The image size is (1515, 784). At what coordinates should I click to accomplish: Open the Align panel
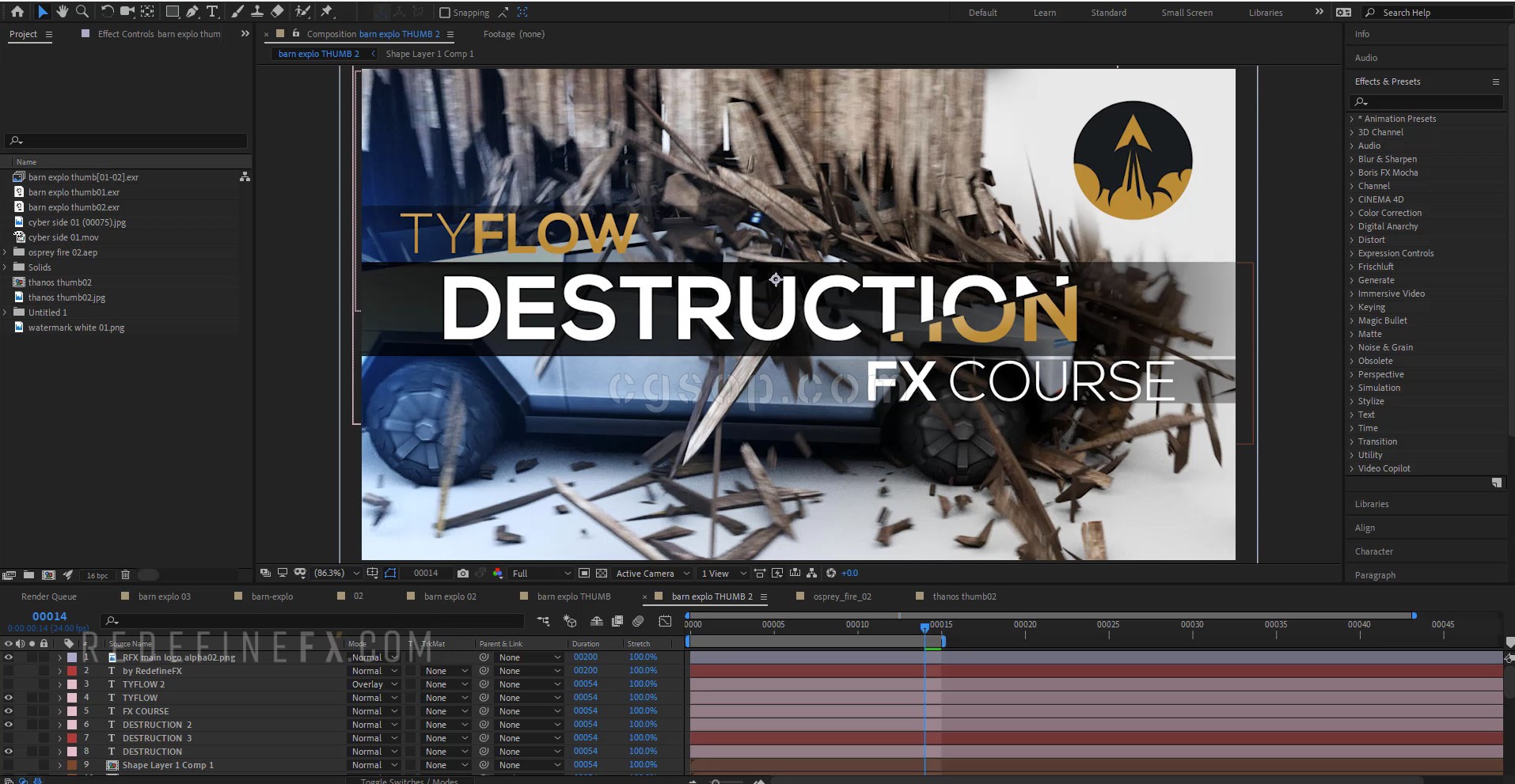pyautogui.click(x=1365, y=528)
